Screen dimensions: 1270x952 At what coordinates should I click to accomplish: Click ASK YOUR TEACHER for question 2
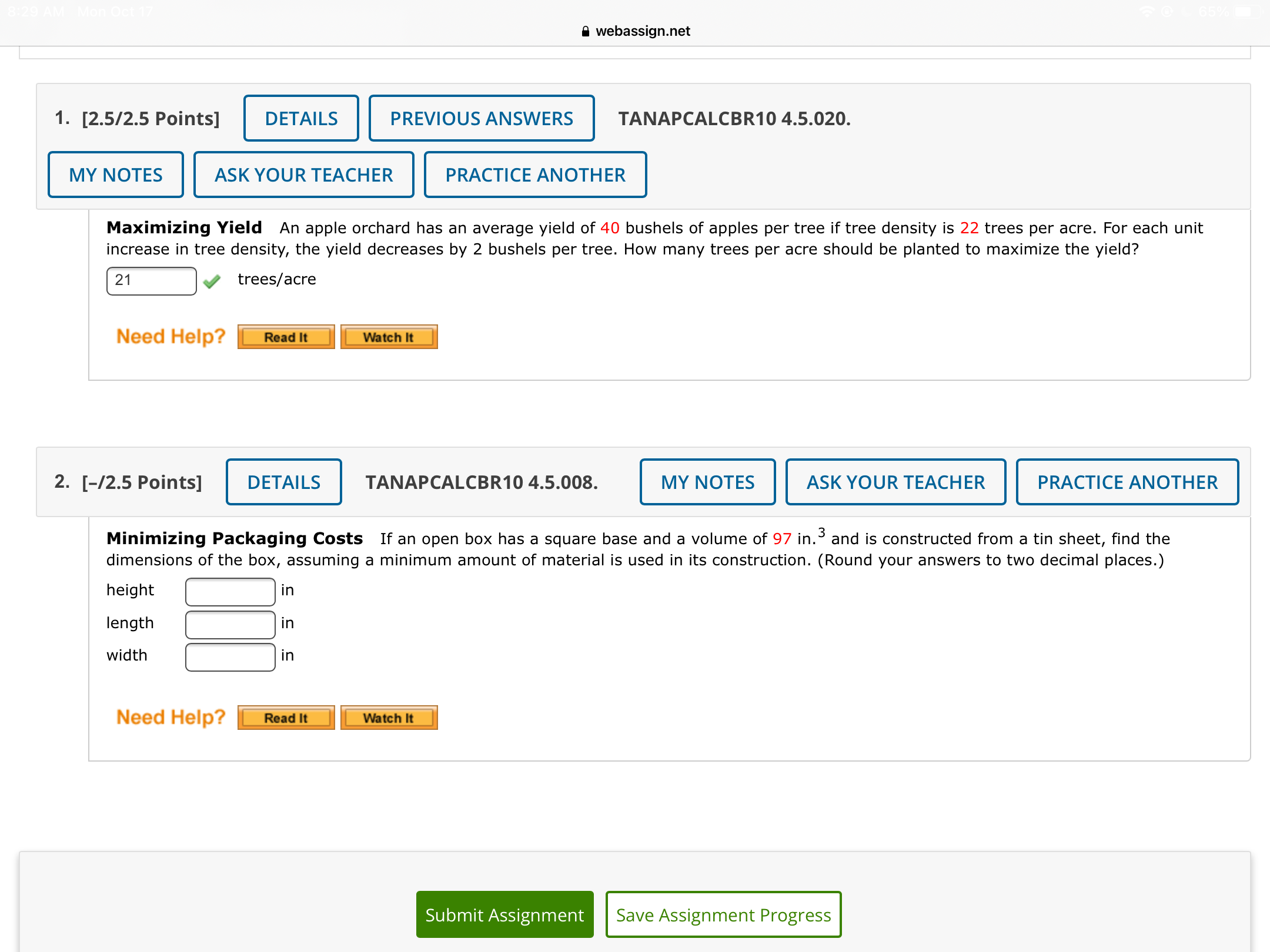(895, 482)
